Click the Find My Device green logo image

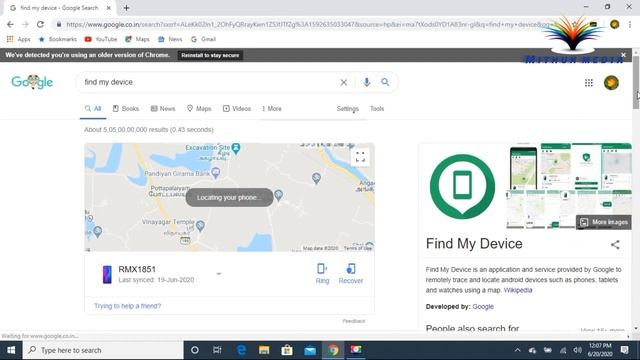462,187
